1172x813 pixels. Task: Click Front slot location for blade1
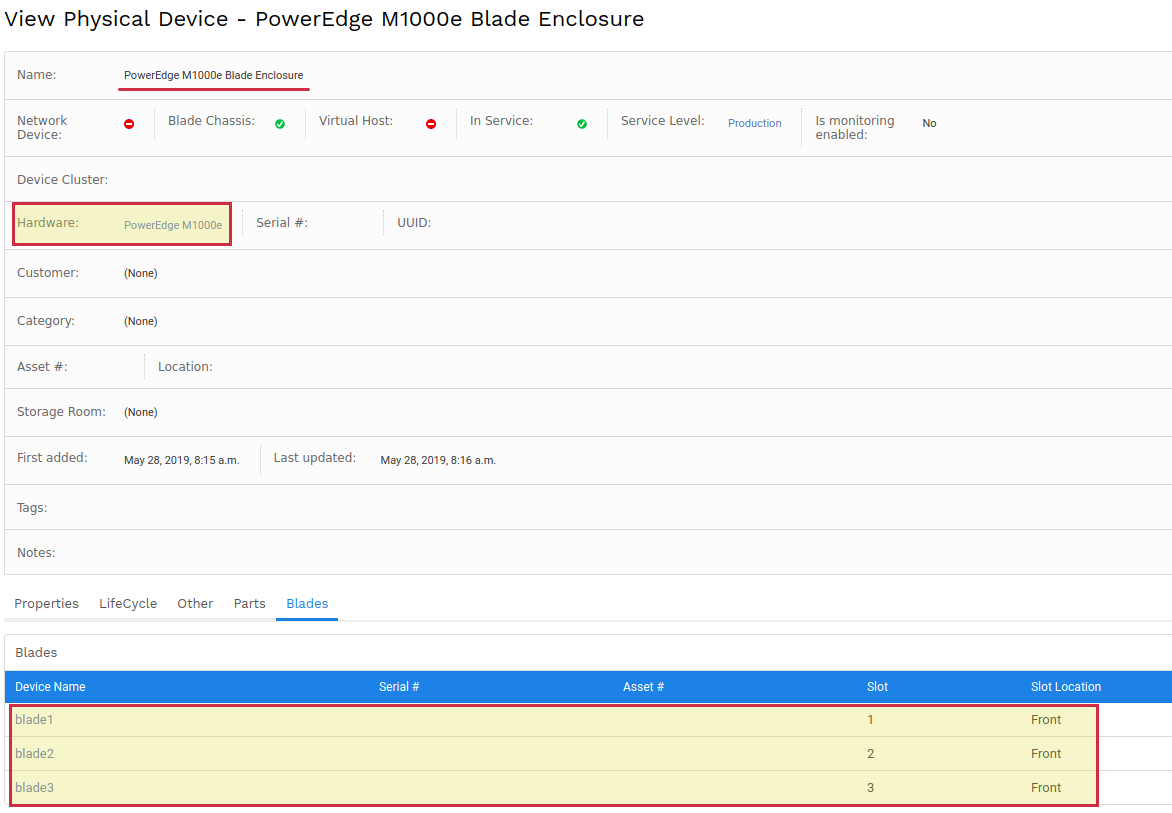click(x=1046, y=720)
